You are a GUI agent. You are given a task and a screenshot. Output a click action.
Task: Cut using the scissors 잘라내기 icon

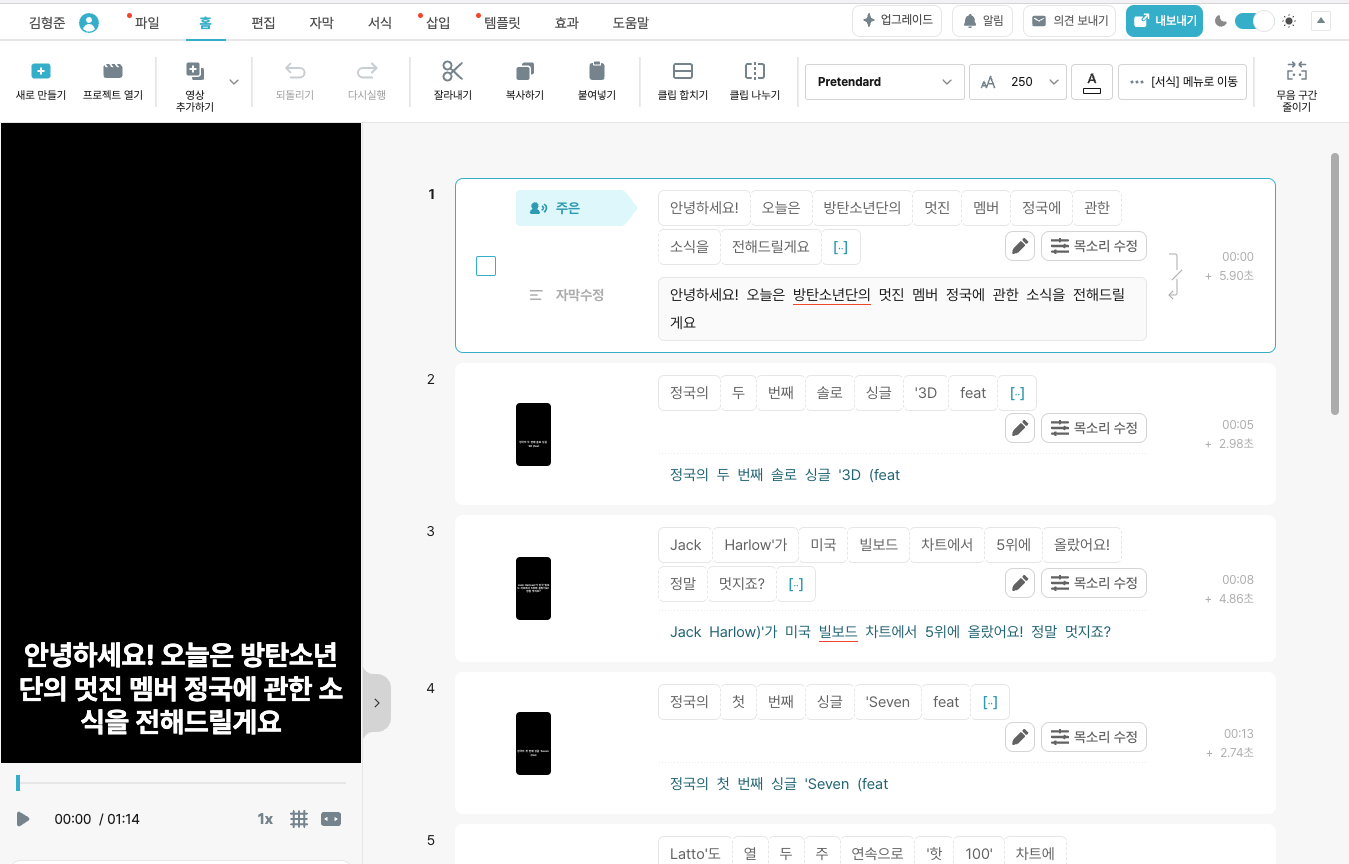coord(453,71)
